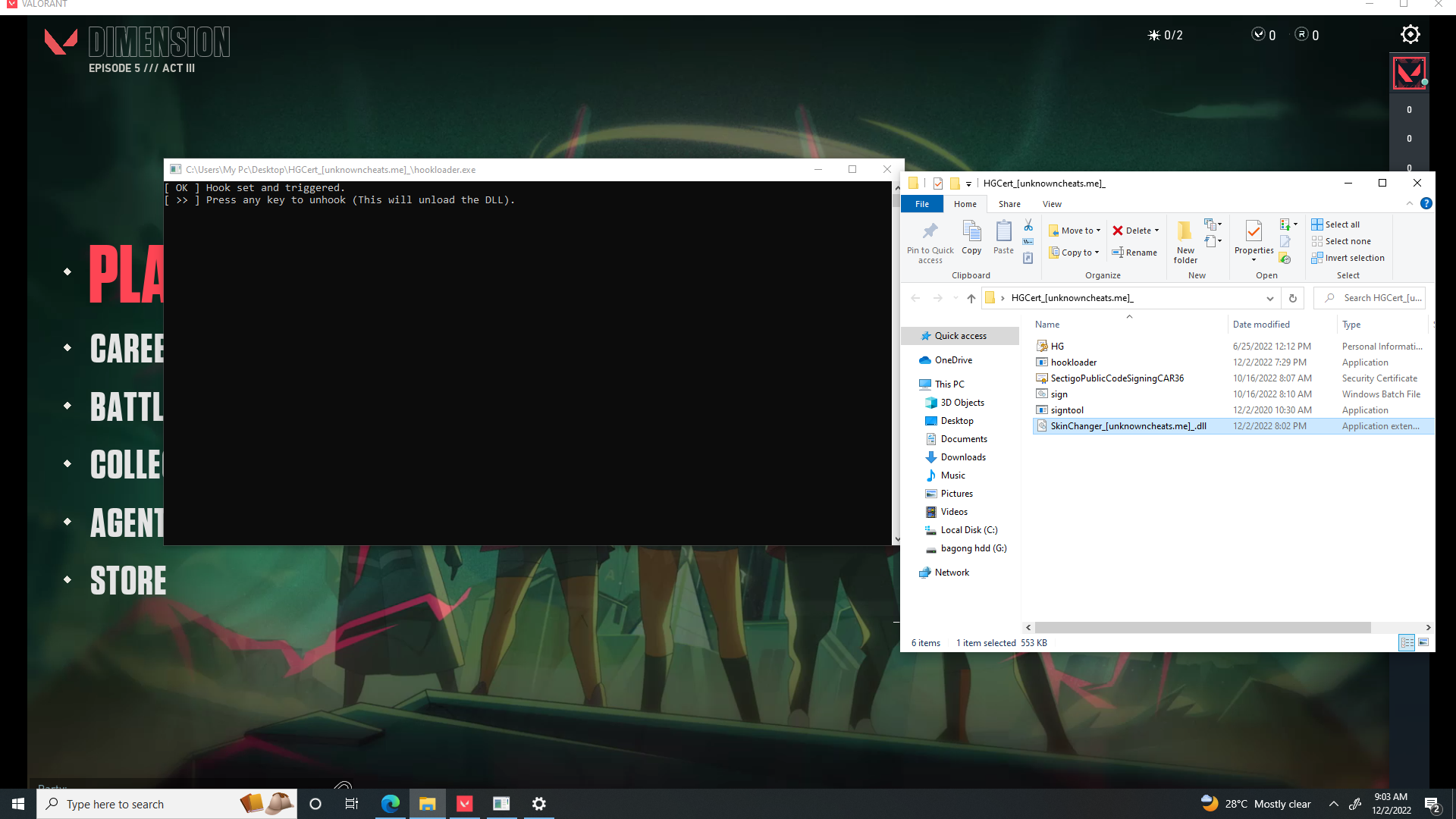This screenshot has height=819, width=1456.
Task: Click the Cut scissors icon in ribbon
Action: click(1028, 225)
